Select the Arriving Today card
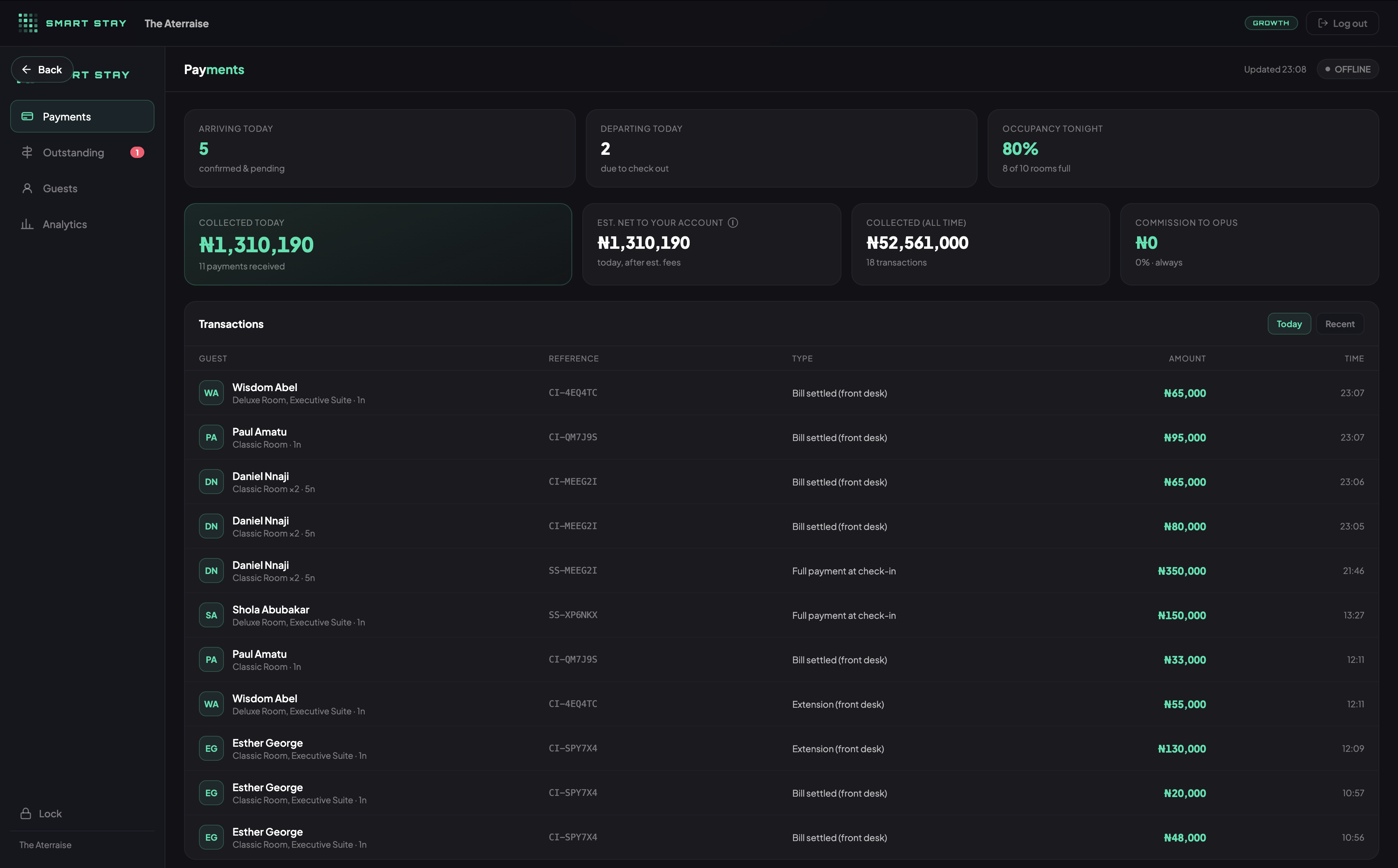 pos(380,148)
